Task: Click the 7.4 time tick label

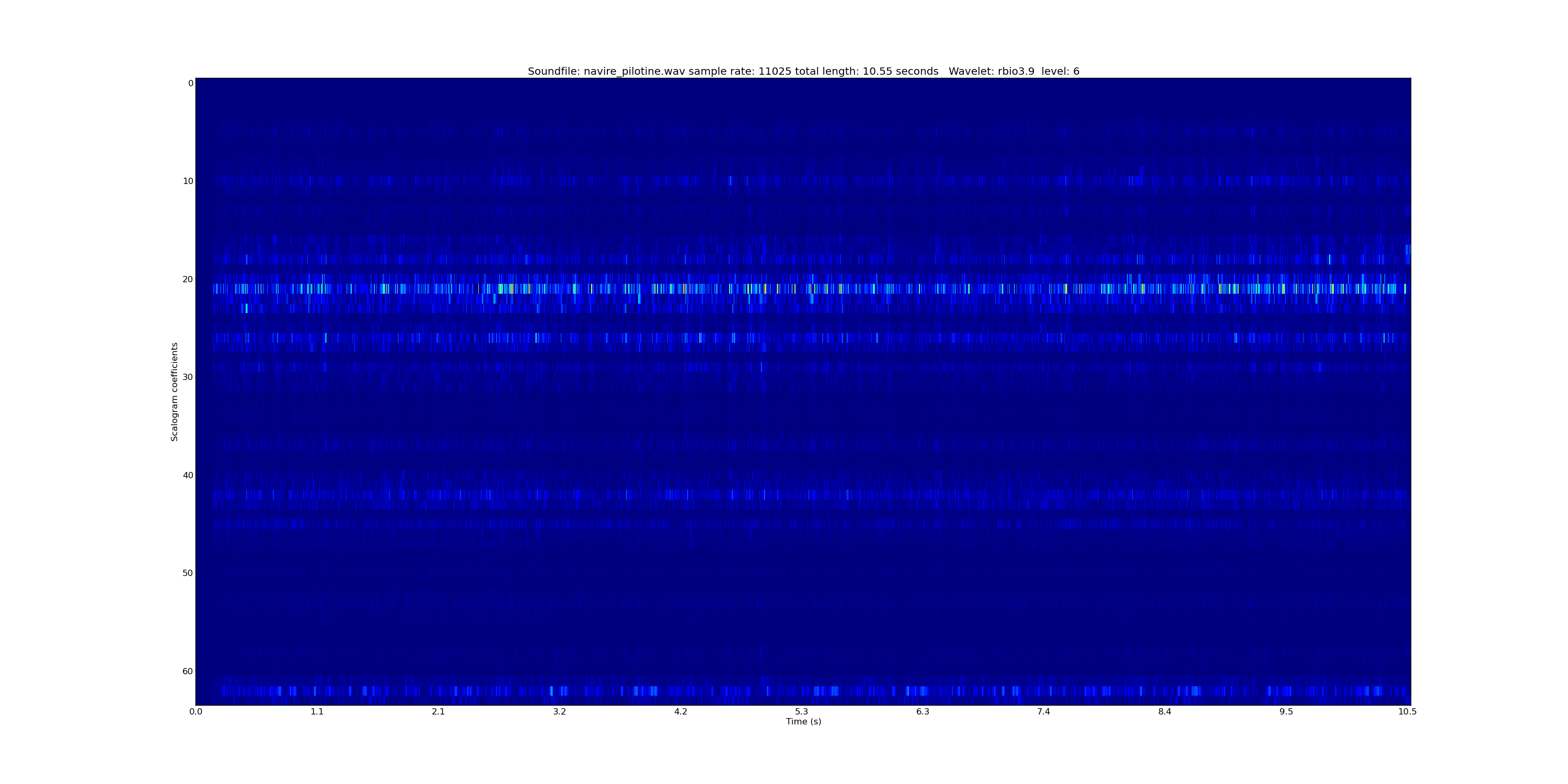Action: click(1043, 711)
